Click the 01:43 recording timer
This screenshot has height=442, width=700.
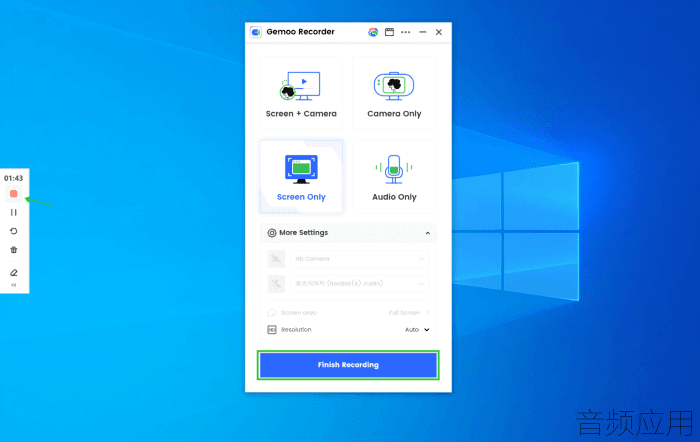[x=13, y=178]
